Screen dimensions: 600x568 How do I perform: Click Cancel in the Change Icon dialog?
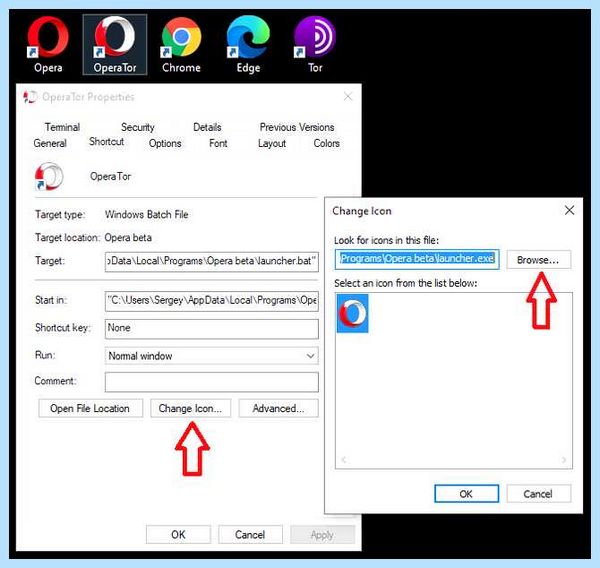tap(539, 494)
